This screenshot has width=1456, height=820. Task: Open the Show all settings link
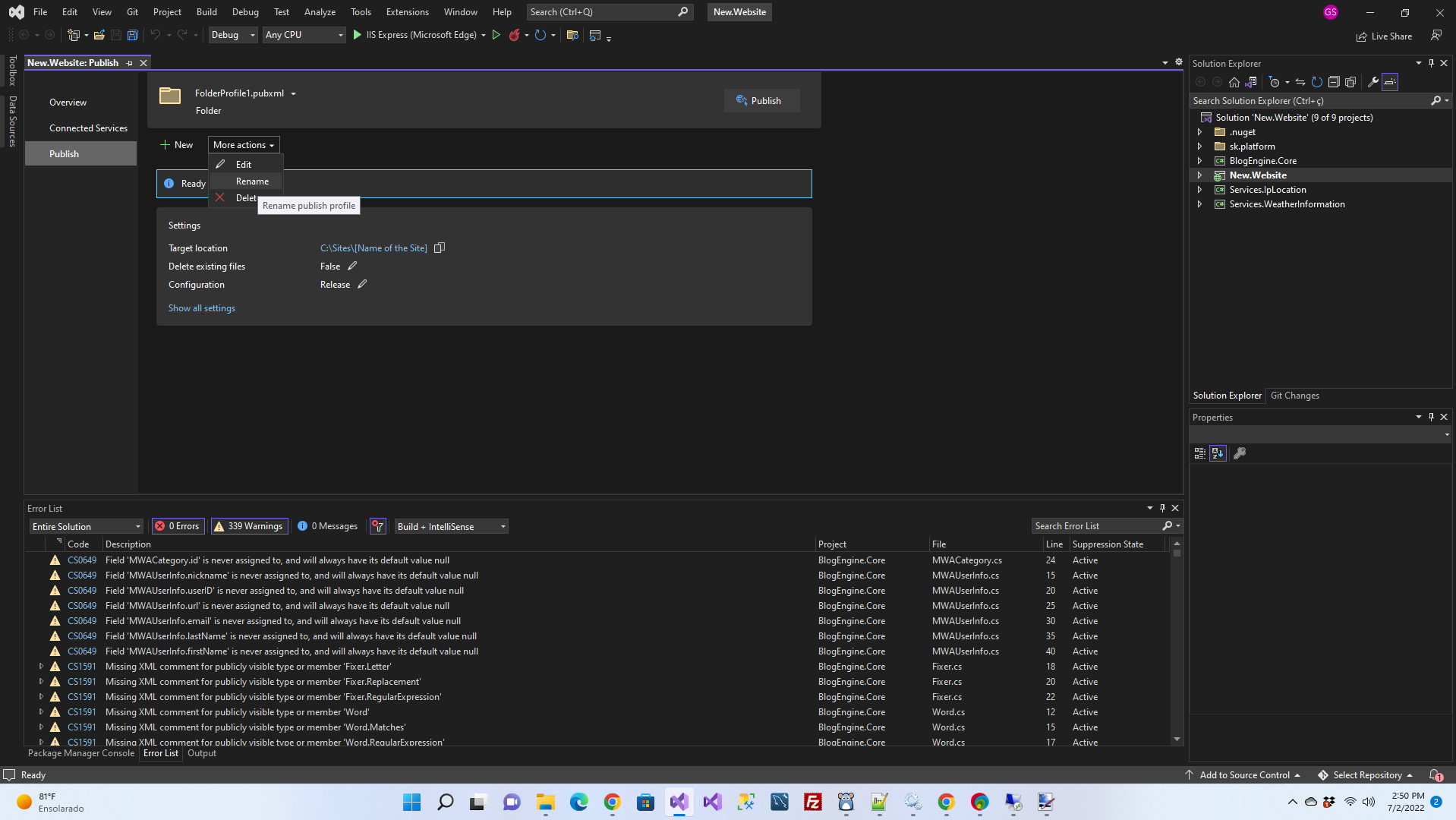202,308
